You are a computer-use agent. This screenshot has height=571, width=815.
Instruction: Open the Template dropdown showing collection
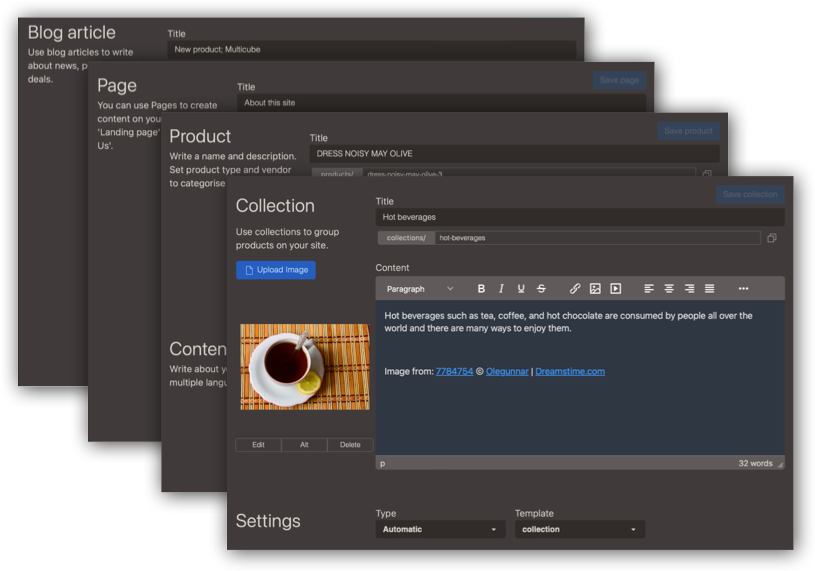[x=579, y=529]
